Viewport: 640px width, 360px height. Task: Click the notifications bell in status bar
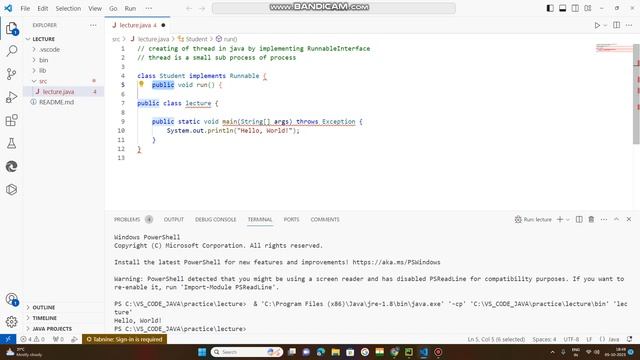pos(630,339)
